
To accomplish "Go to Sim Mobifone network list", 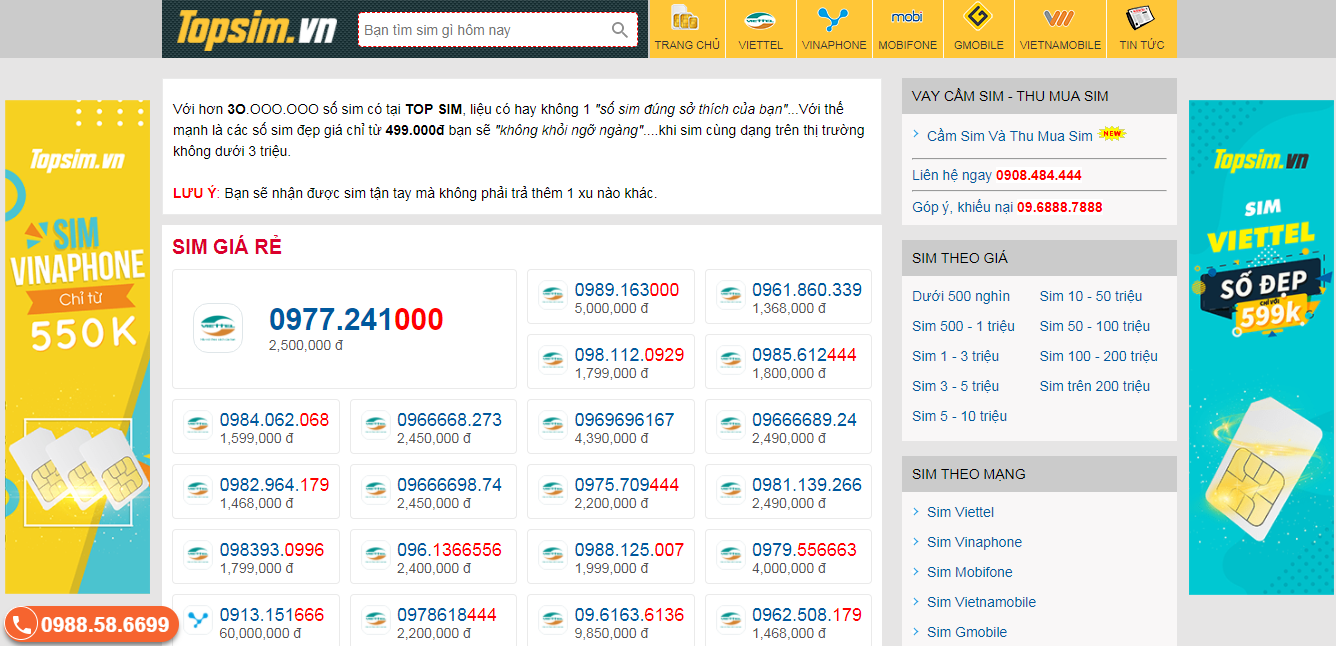I will (x=969, y=572).
